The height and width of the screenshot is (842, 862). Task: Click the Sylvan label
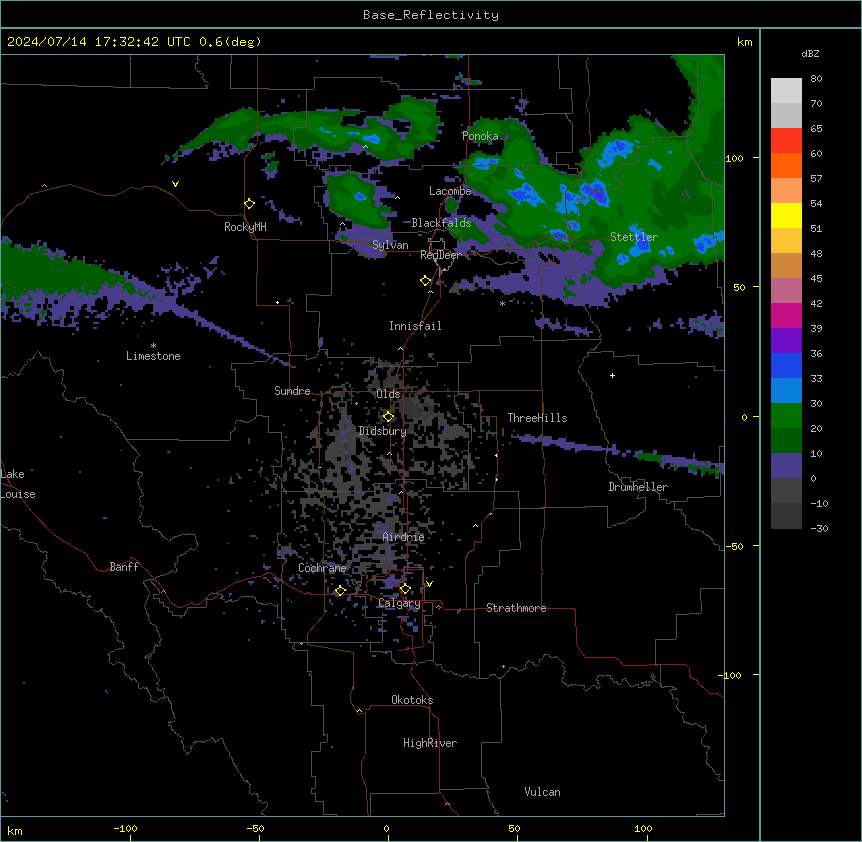click(390, 245)
